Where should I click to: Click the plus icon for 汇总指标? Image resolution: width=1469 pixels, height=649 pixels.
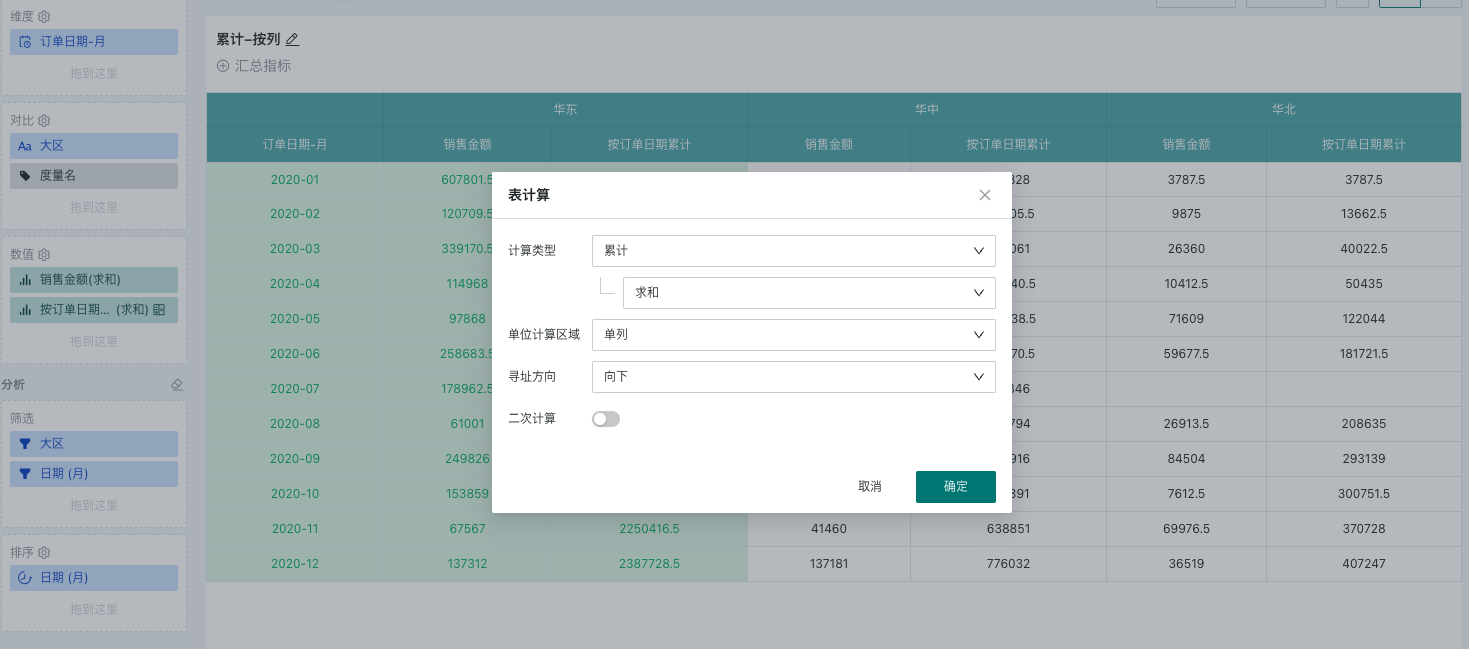223,66
